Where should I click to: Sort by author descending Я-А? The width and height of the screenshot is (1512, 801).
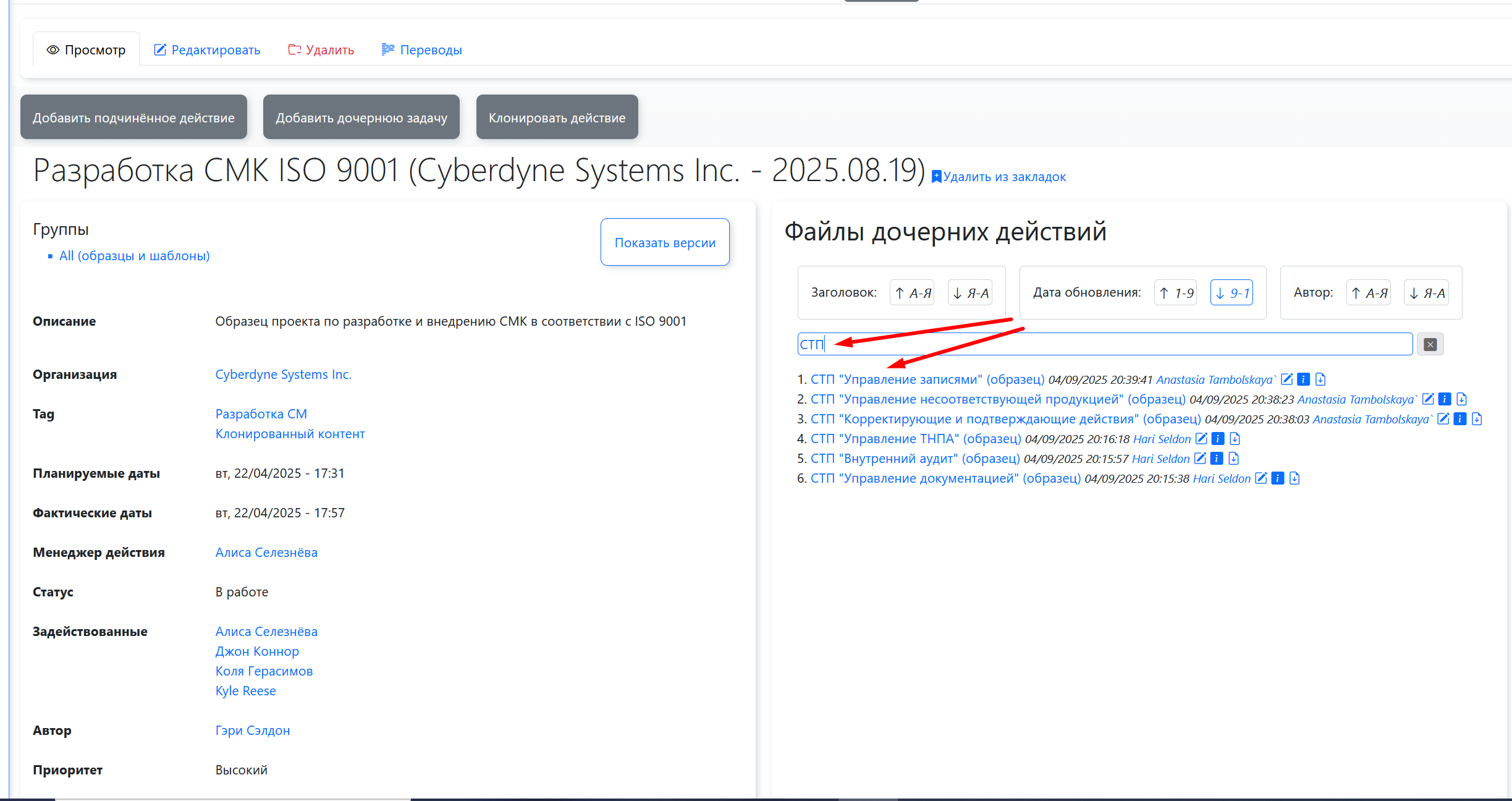1427,293
